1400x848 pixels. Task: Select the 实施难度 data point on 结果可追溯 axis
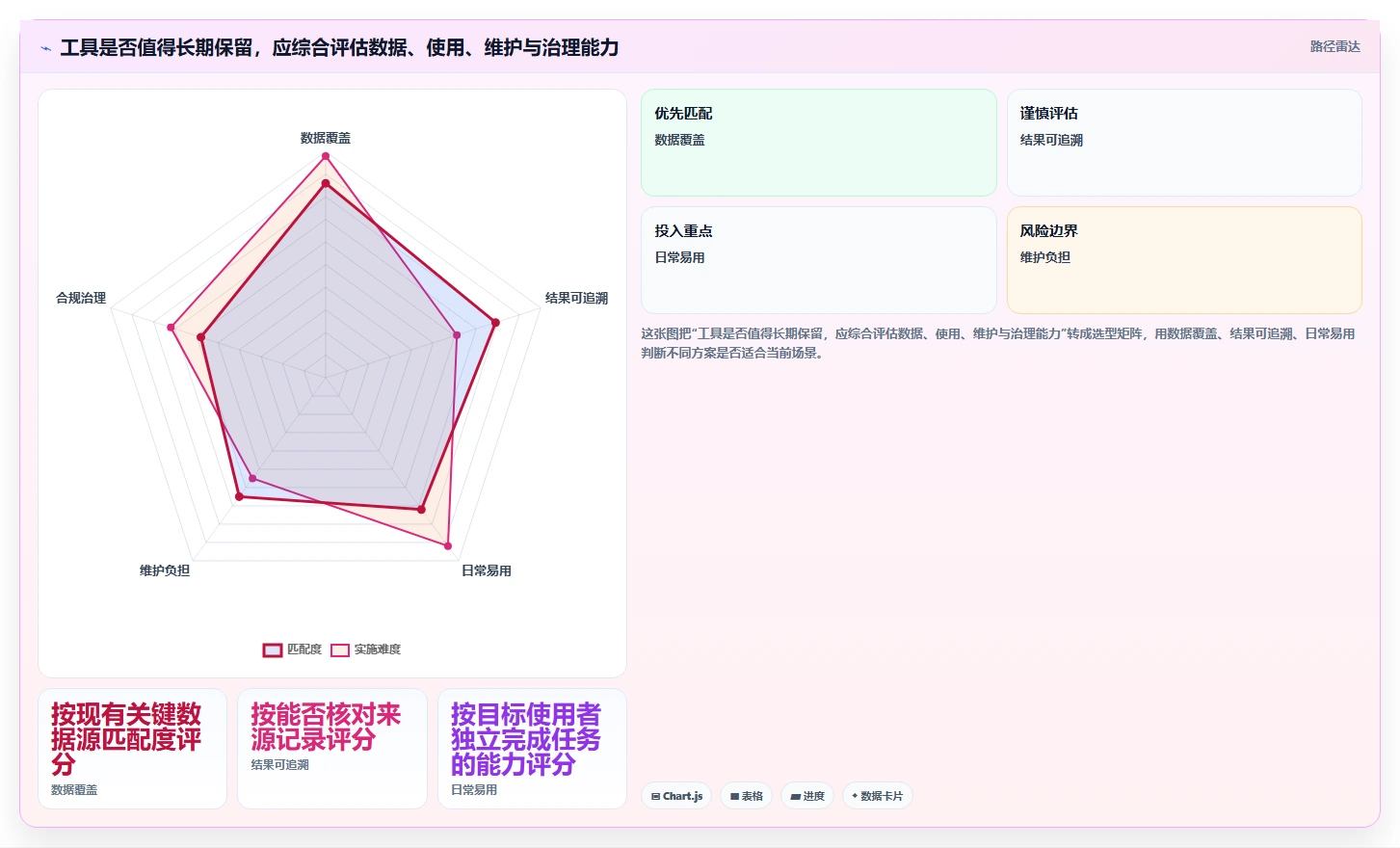pos(457,335)
